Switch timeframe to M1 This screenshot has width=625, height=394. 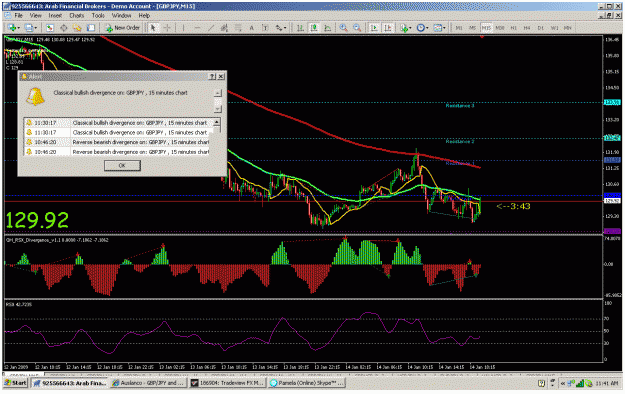click(459, 28)
